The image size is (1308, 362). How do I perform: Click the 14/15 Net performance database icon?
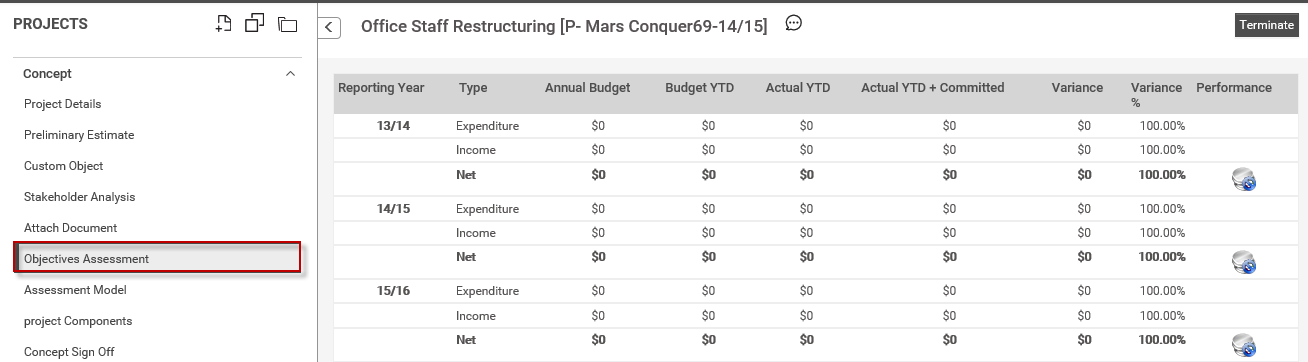pos(1244,262)
